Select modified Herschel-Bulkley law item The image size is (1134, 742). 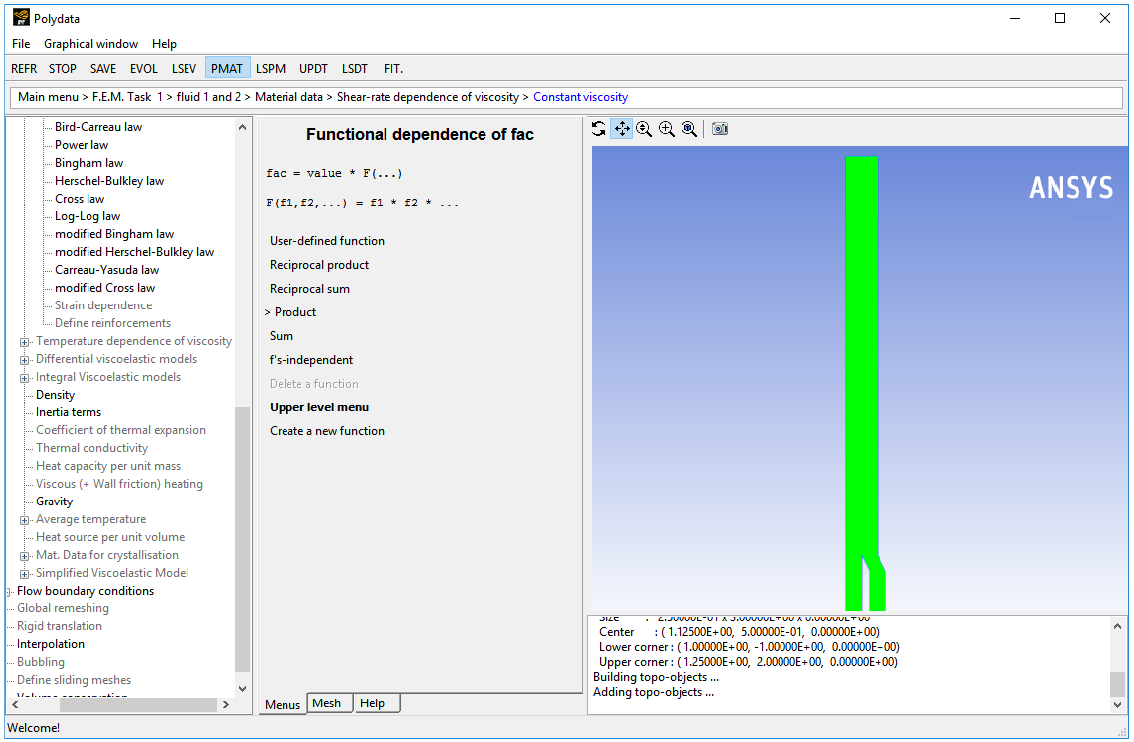click(x=135, y=252)
